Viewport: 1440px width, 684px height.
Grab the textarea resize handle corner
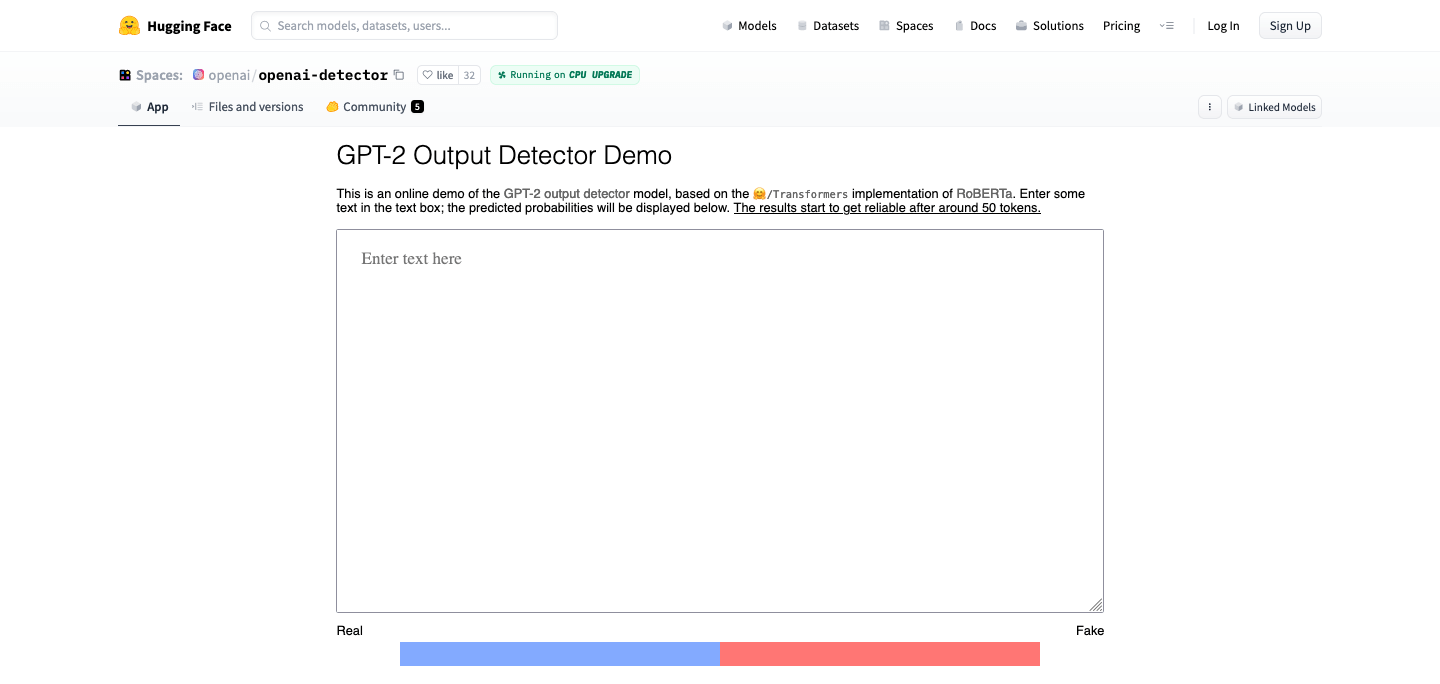(x=1096, y=605)
